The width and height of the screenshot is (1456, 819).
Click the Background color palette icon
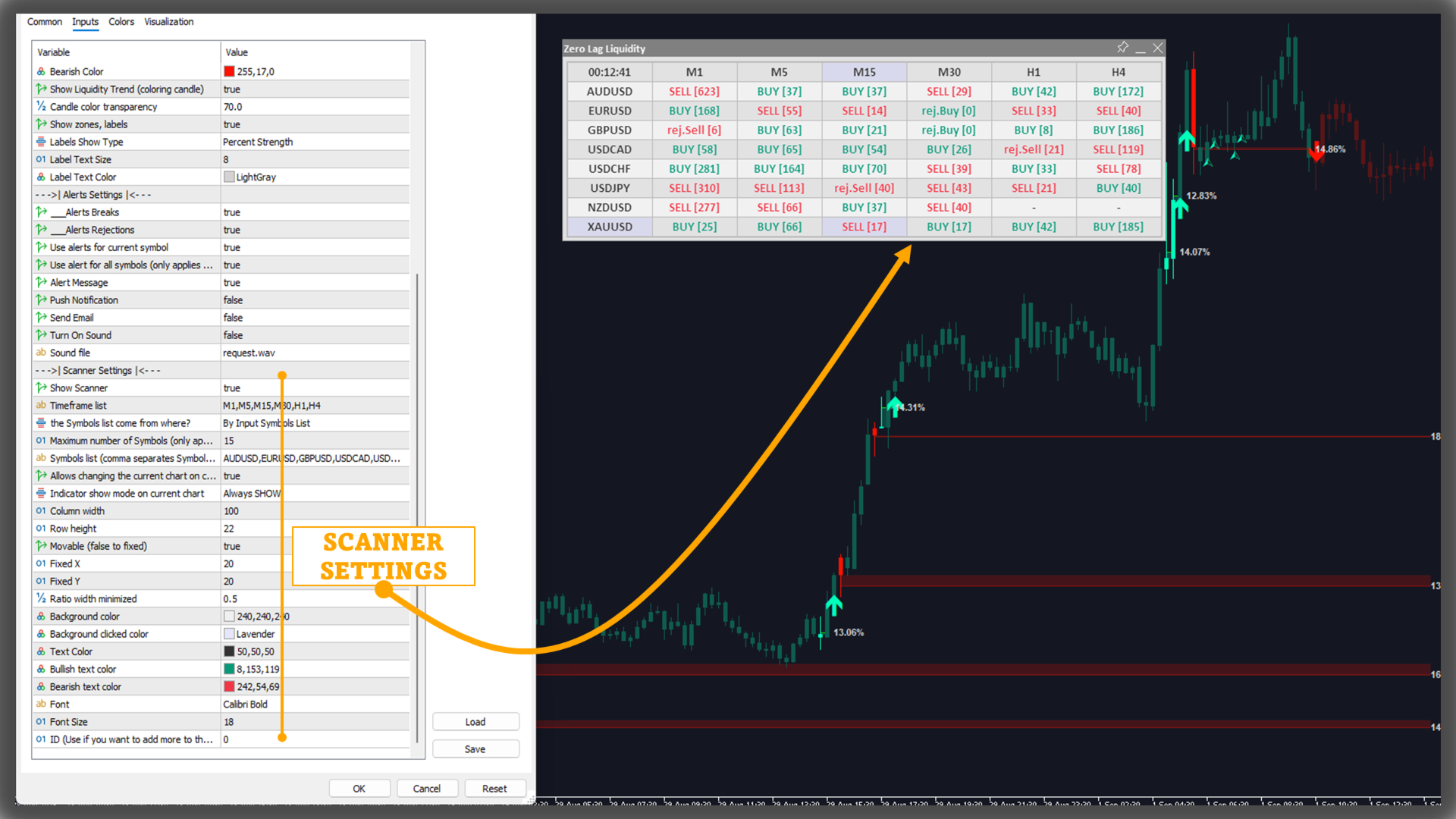coord(41,616)
